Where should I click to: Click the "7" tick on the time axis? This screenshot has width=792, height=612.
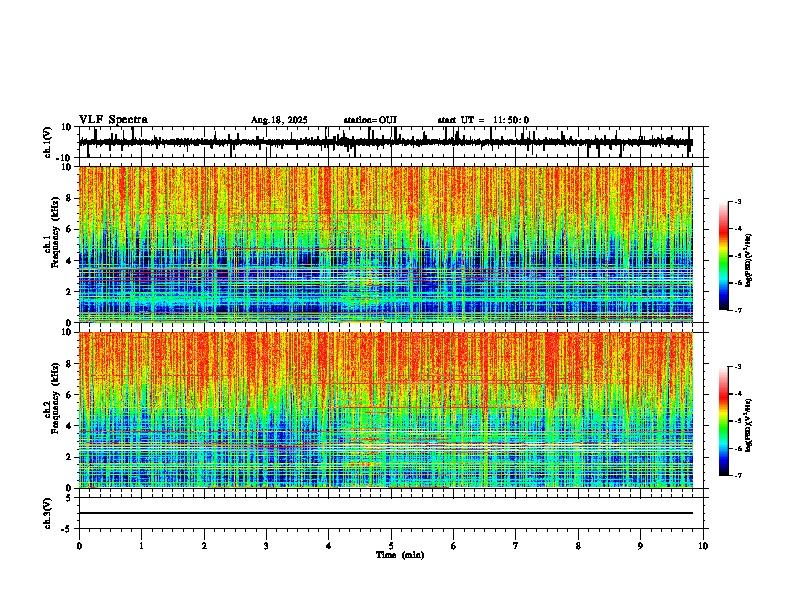pos(516,545)
